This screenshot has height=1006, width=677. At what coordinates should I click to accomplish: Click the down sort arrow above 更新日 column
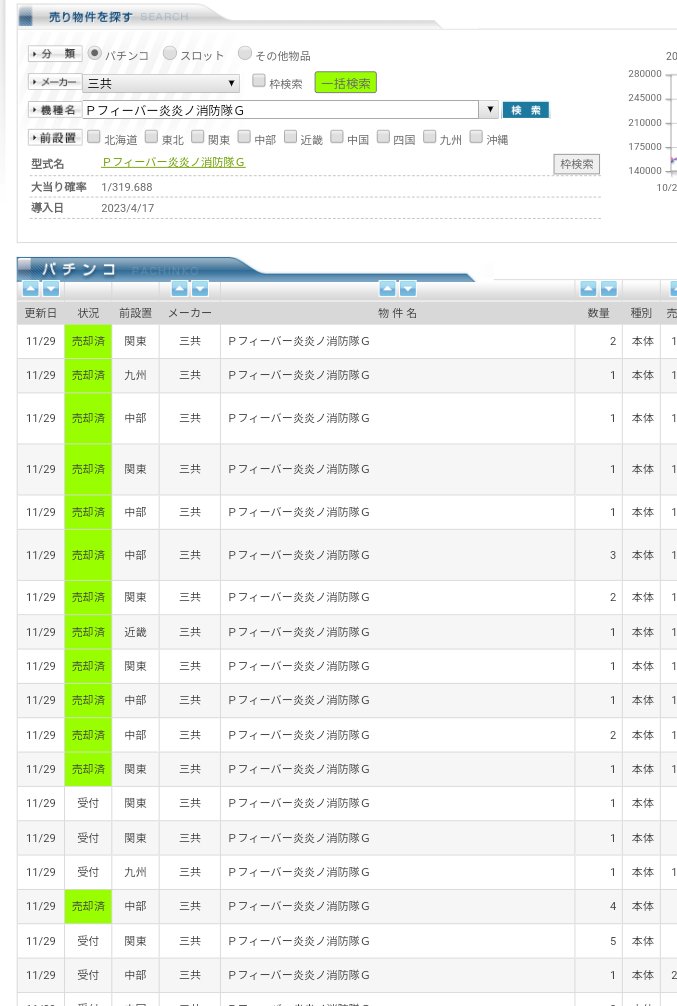[x=51, y=289]
